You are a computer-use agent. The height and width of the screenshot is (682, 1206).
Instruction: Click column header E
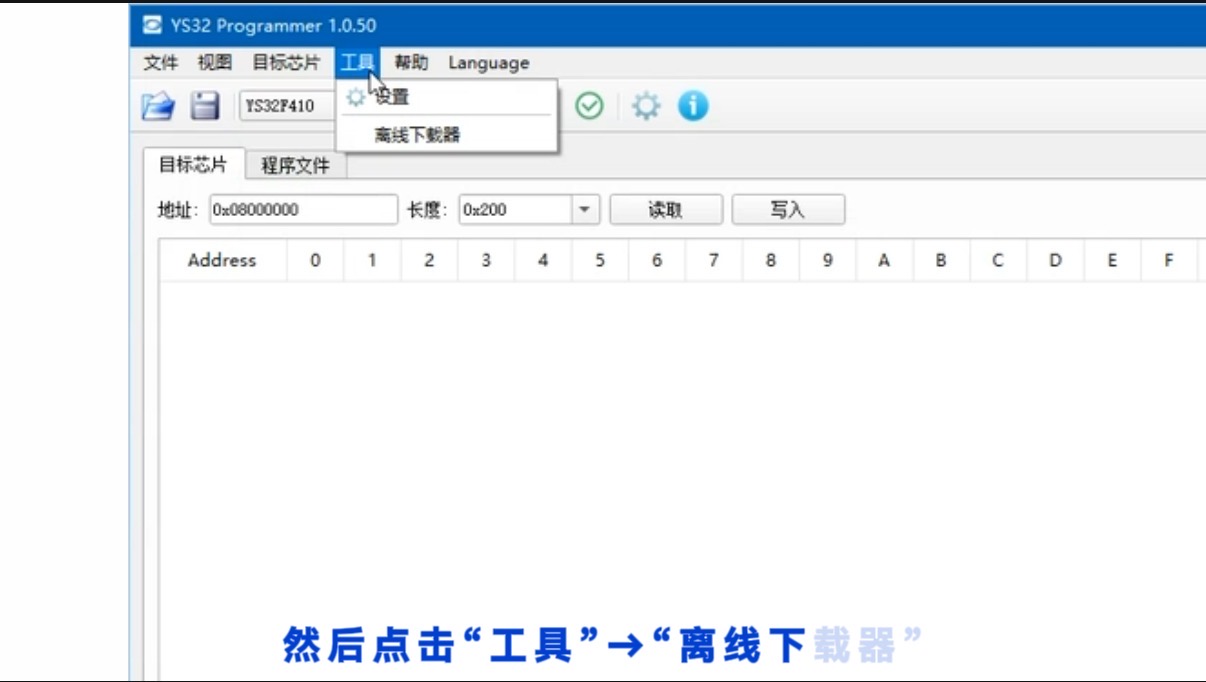coord(1112,260)
